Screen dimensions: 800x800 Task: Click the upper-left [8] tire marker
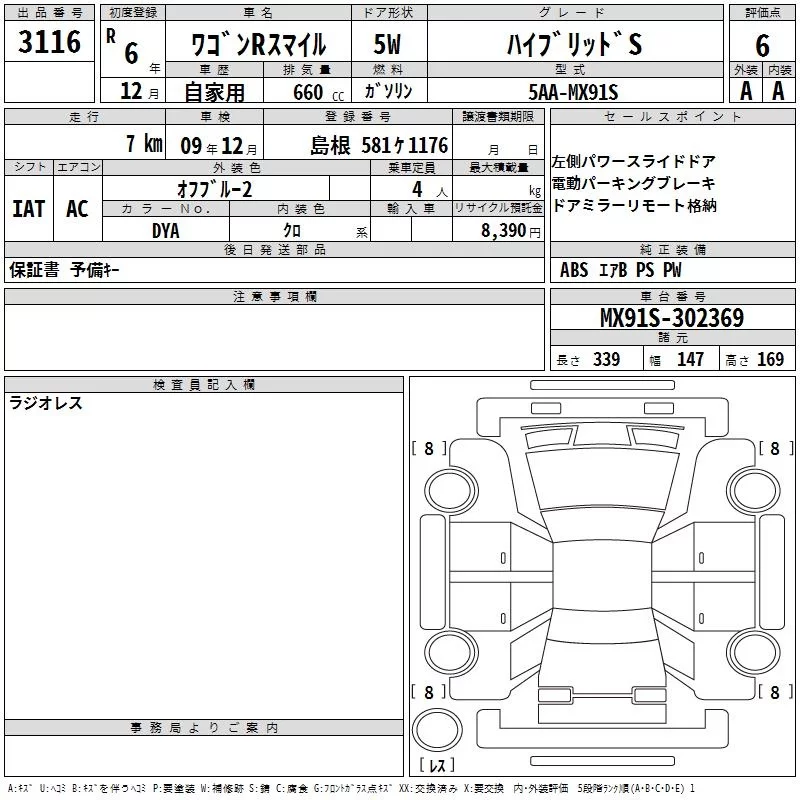pyautogui.click(x=429, y=449)
